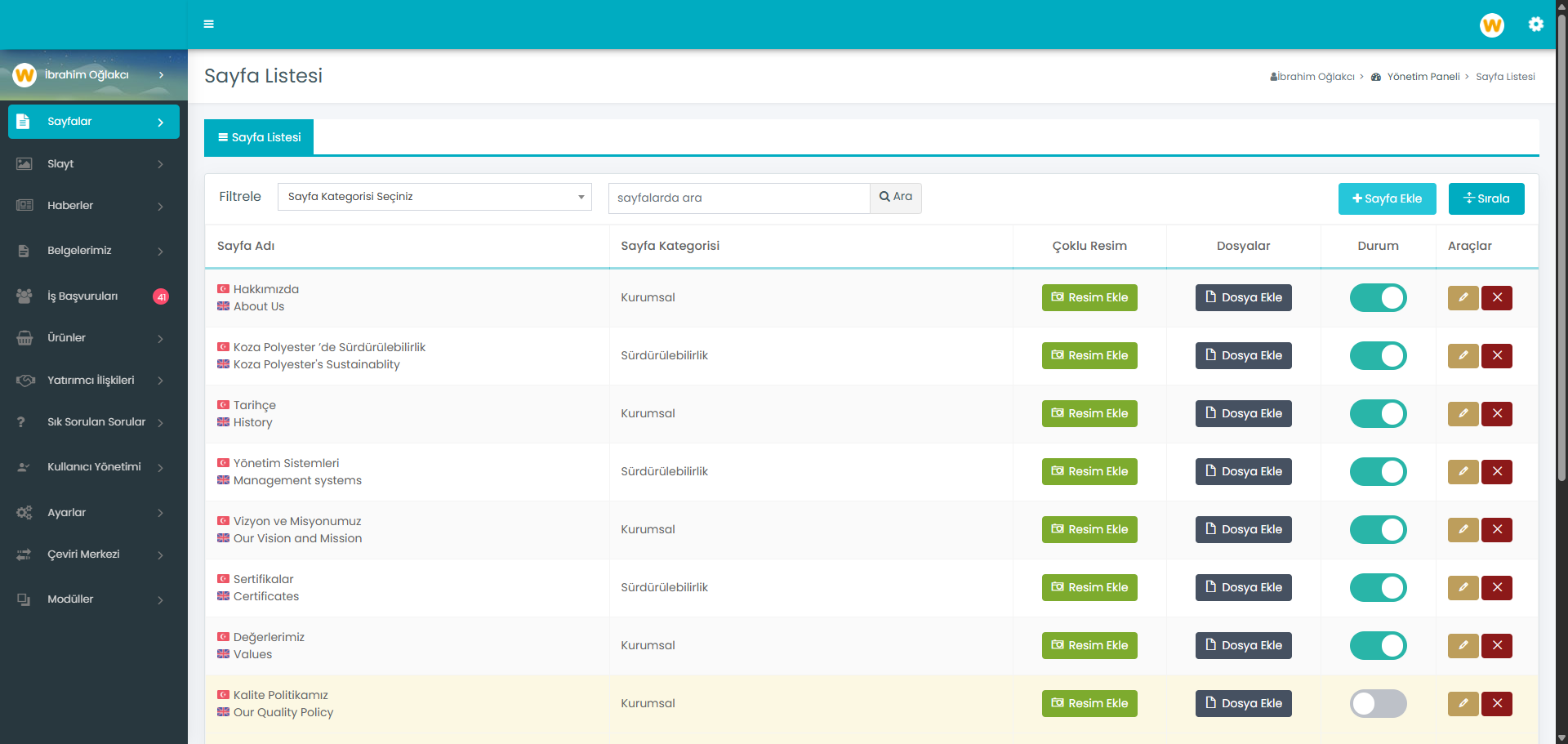Delete the Kalite Politikamız page

point(1497,704)
